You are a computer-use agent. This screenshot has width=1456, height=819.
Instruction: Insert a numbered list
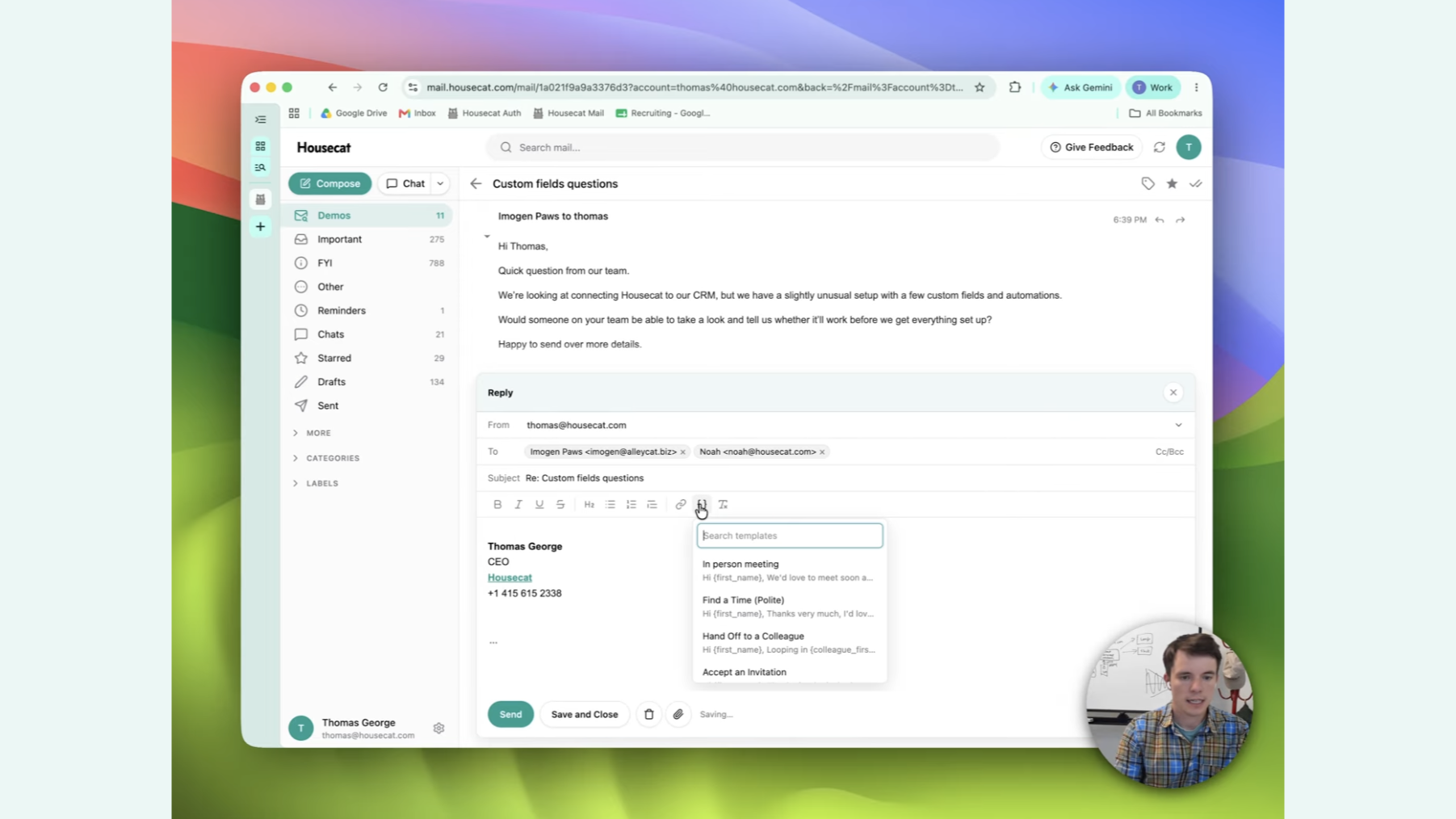[x=631, y=504]
